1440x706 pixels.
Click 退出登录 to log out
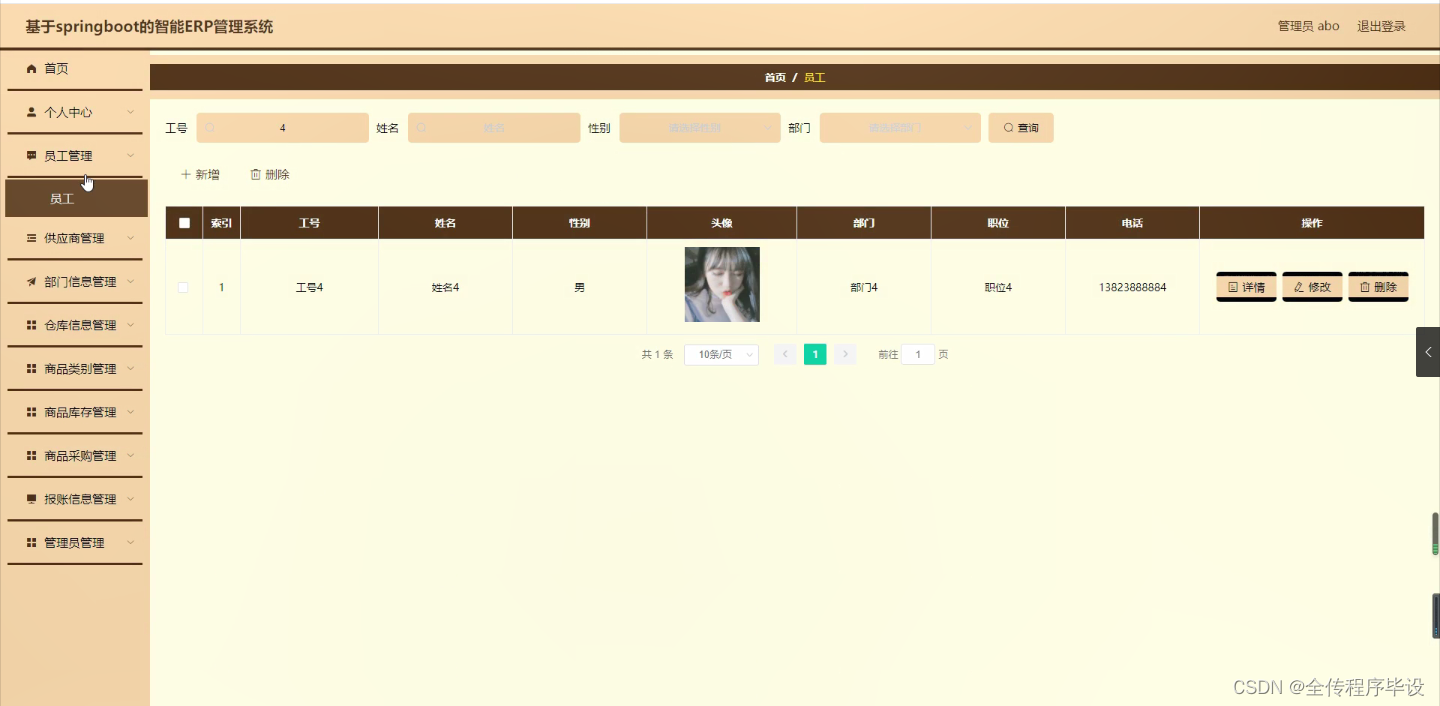(1380, 25)
